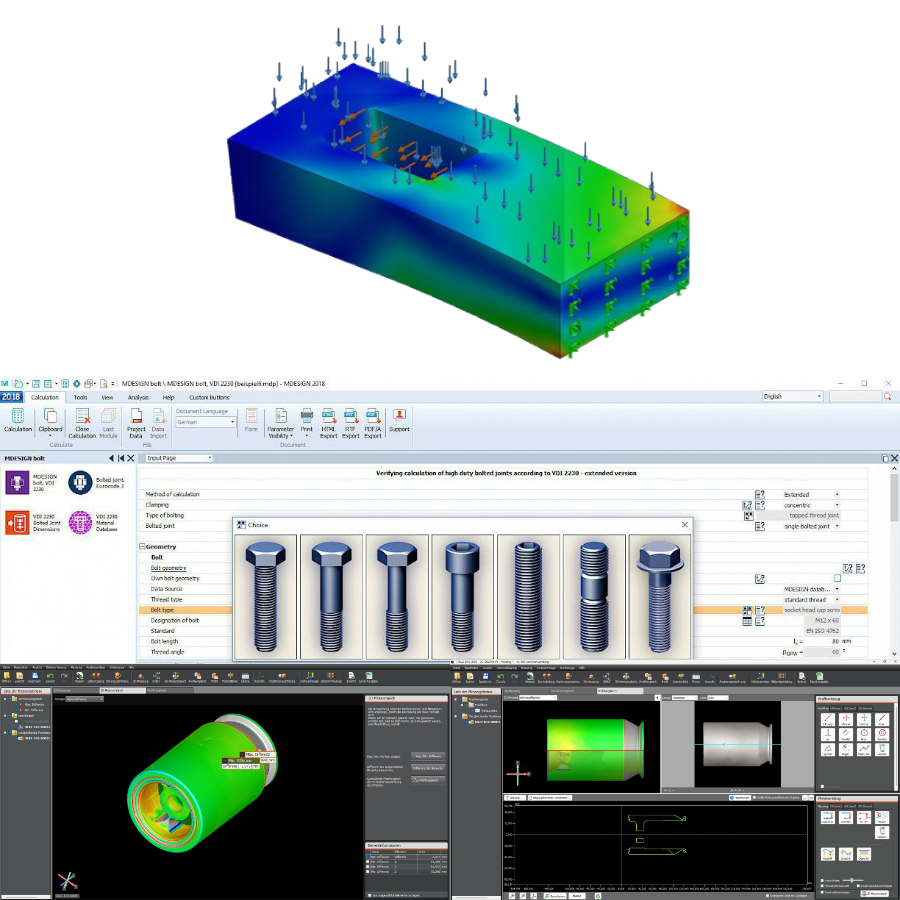900x900 pixels.
Task: Close the MDESIGN bolt side panel
Action: point(131,458)
